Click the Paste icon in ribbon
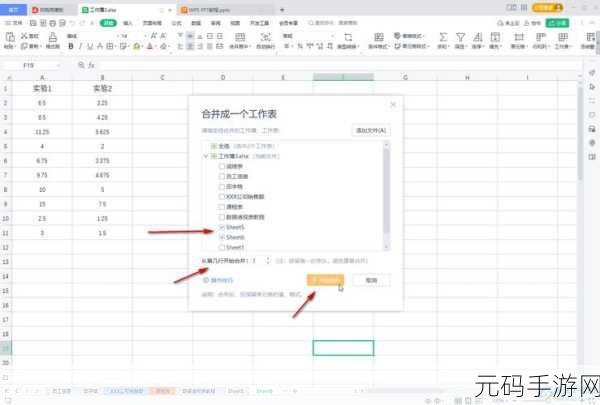The width and height of the screenshot is (600, 405). click(10, 37)
